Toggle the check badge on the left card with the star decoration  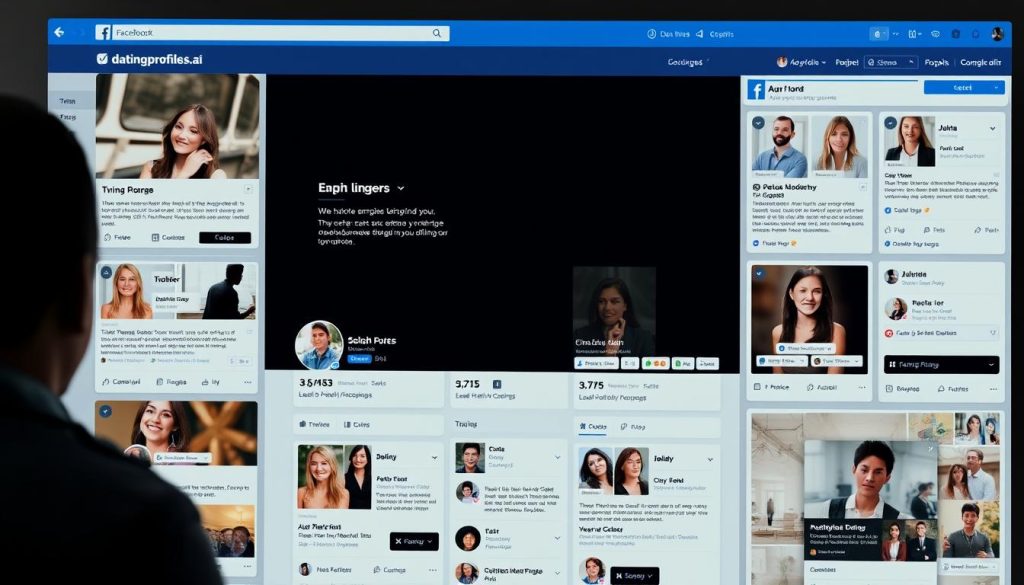click(105, 411)
